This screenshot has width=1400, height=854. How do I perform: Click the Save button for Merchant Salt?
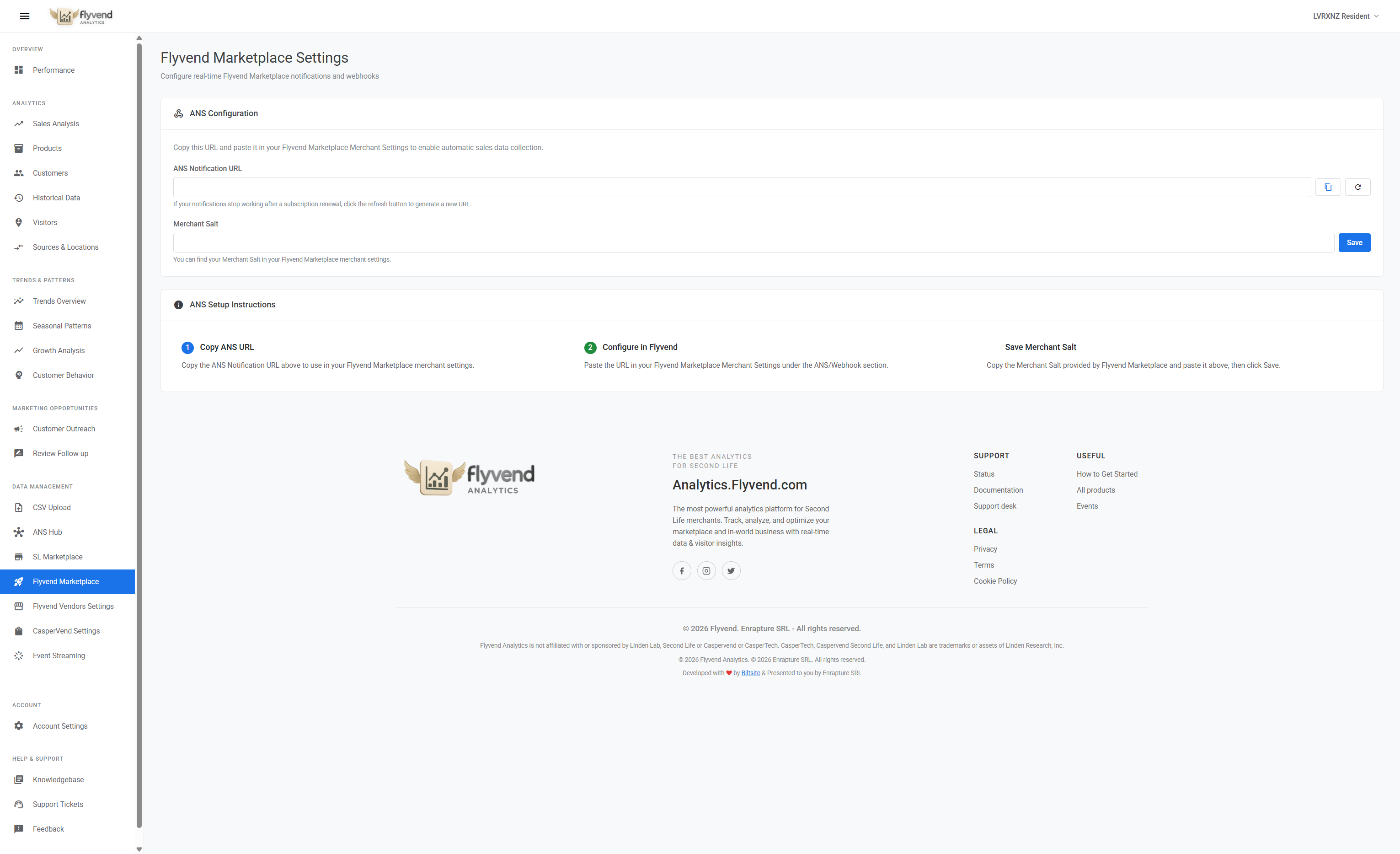pos(1355,242)
